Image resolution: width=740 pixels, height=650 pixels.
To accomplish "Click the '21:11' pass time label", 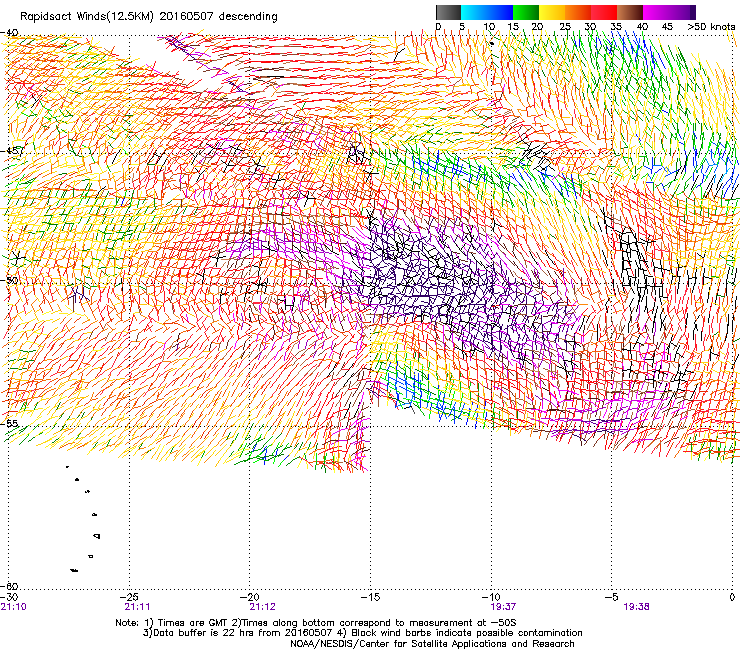I will tap(137, 607).
